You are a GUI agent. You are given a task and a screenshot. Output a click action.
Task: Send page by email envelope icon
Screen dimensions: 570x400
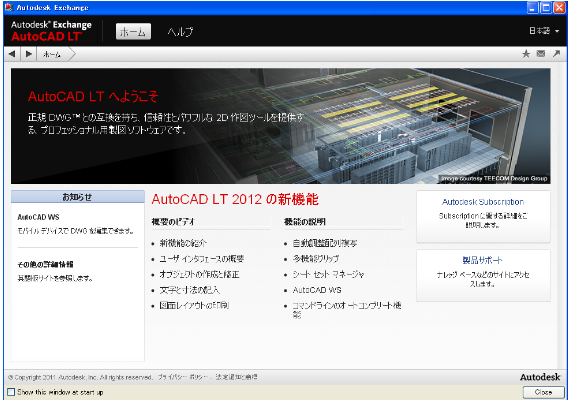[x=541, y=54]
